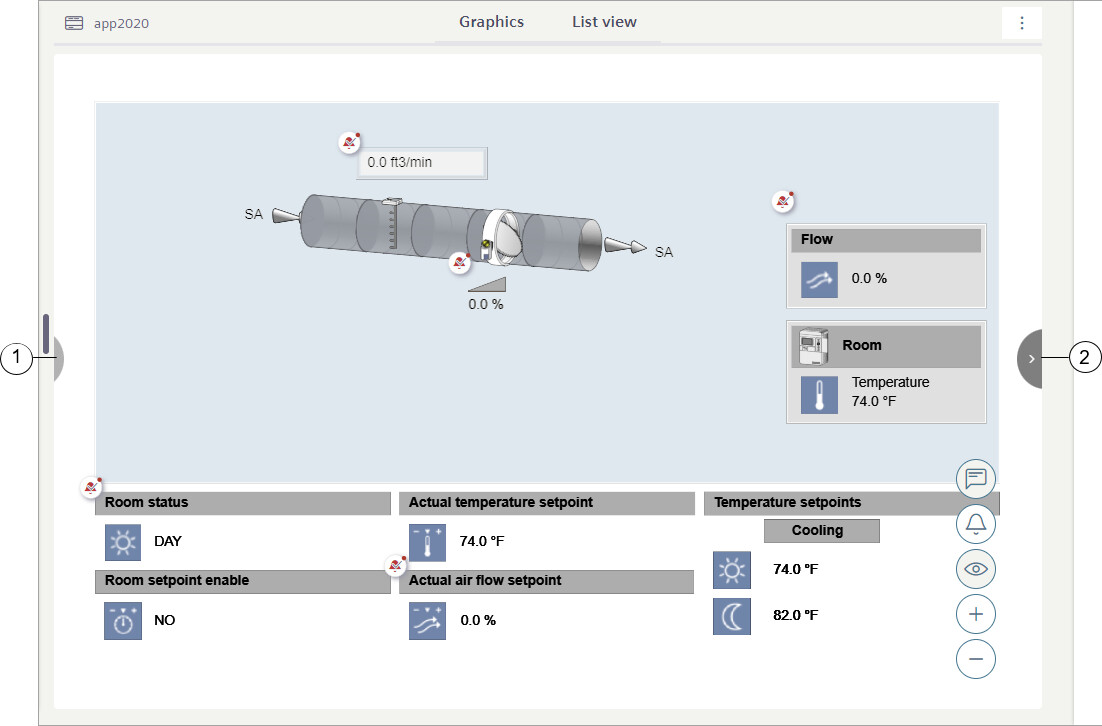
Task: Click the Room status sun icon
Action: click(123, 542)
